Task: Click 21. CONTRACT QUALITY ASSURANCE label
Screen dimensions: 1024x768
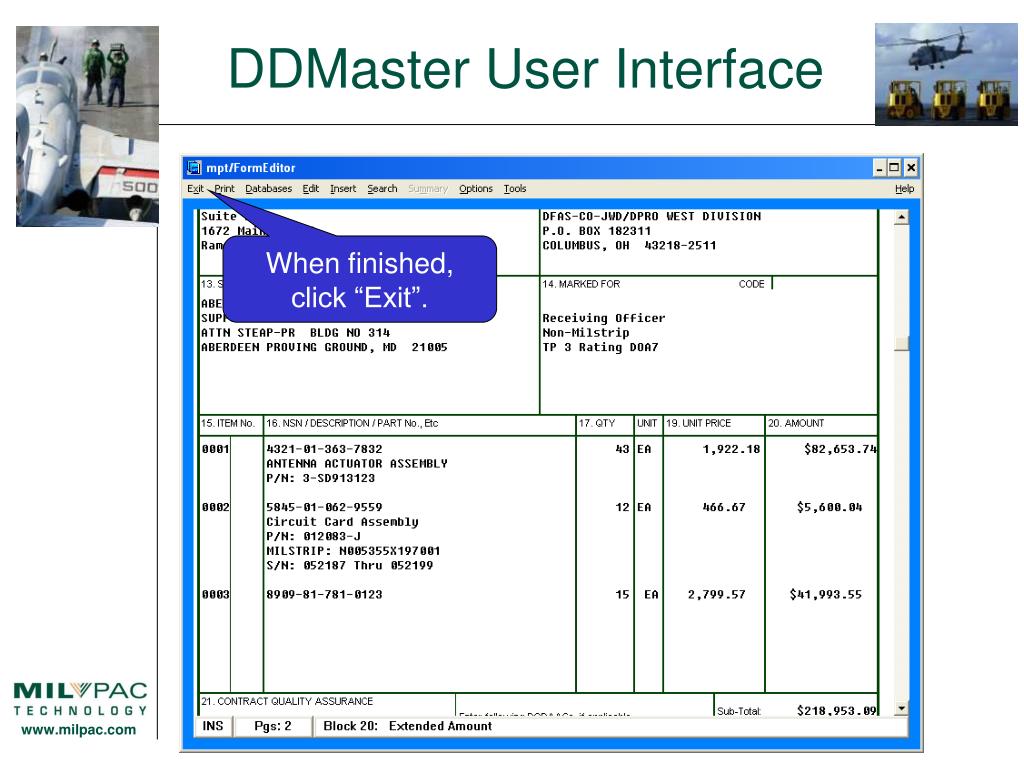Action: [287, 701]
